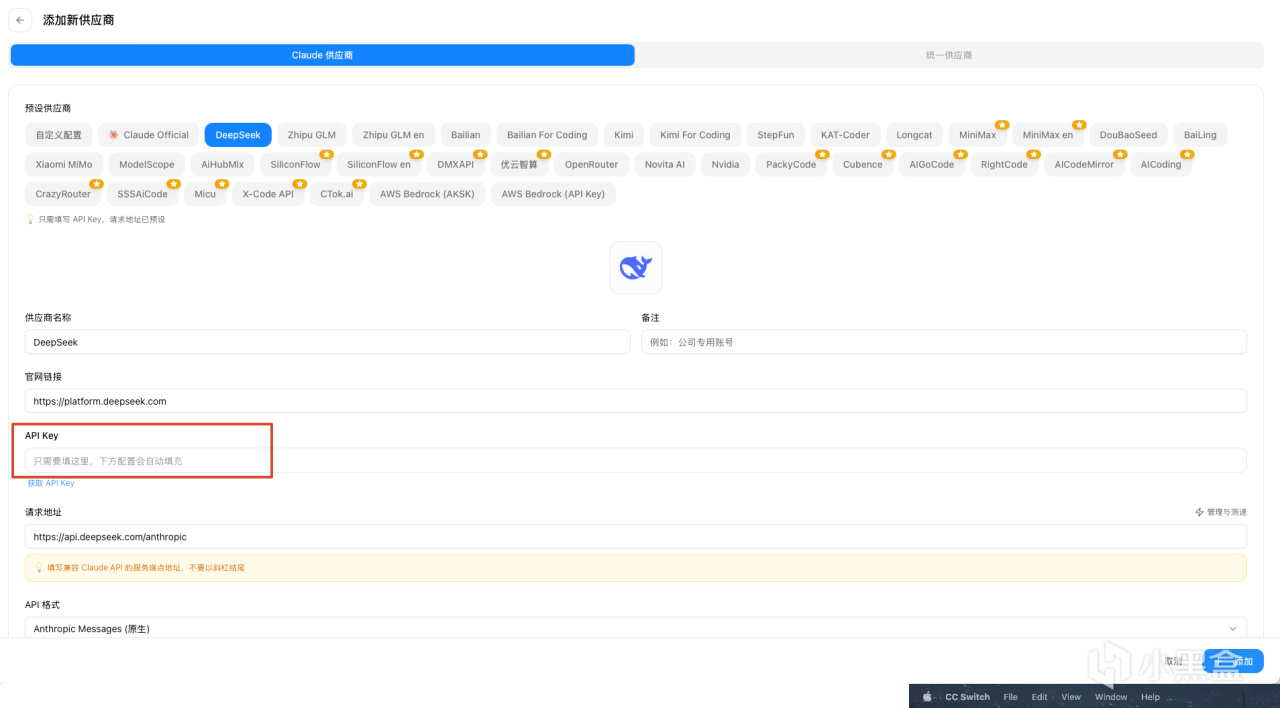This screenshot has height=708, width=1280.
Task: Pick the Micu preset
Action: click(205, 194)
